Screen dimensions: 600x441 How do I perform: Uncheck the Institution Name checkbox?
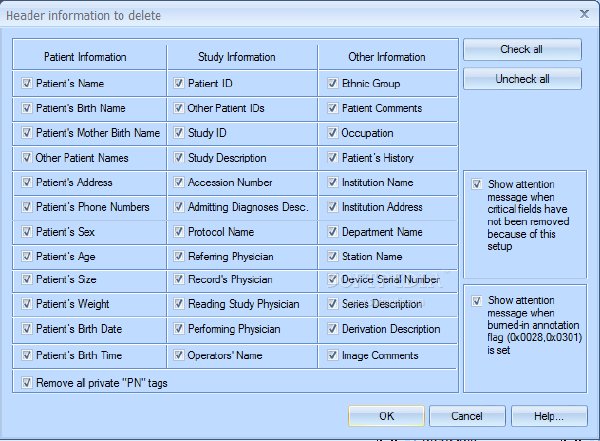333,182
